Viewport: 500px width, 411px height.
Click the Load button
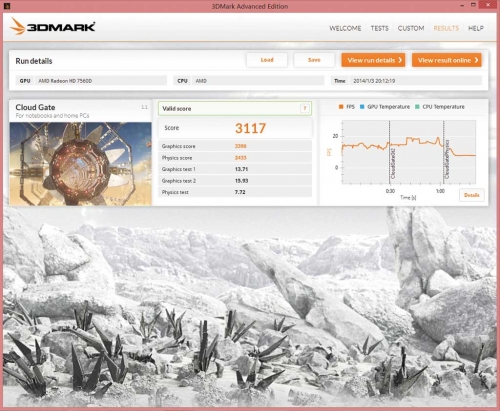pos(267,60)
